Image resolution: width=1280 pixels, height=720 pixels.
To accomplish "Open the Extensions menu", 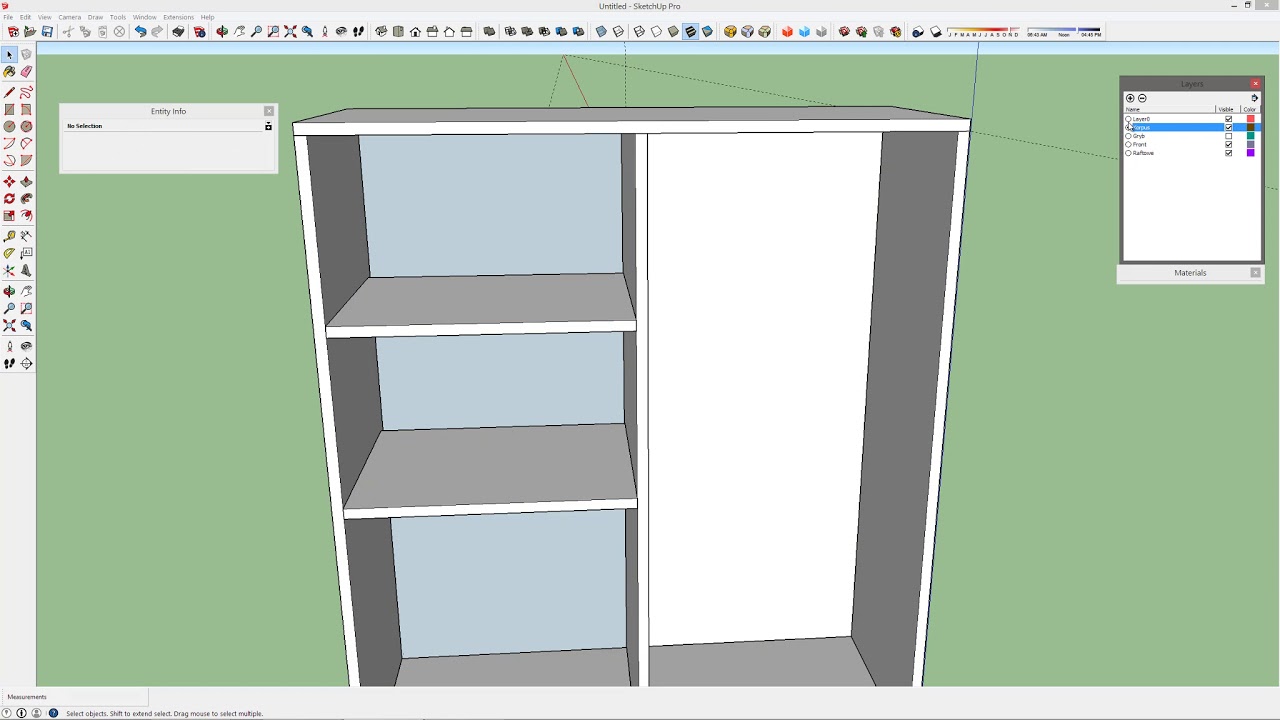I will (x=178, y=17).
